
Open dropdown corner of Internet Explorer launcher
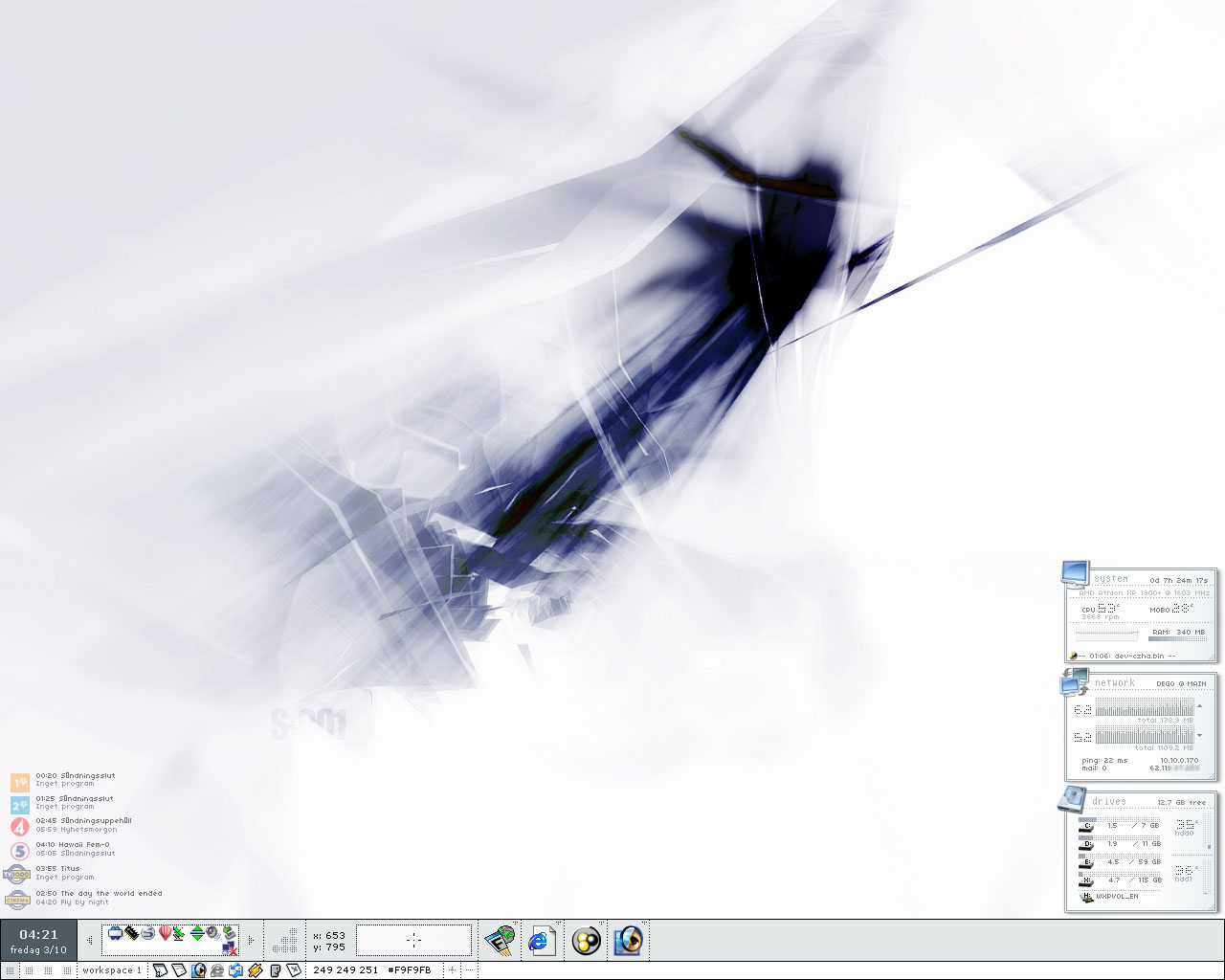[x=558, y=923]
